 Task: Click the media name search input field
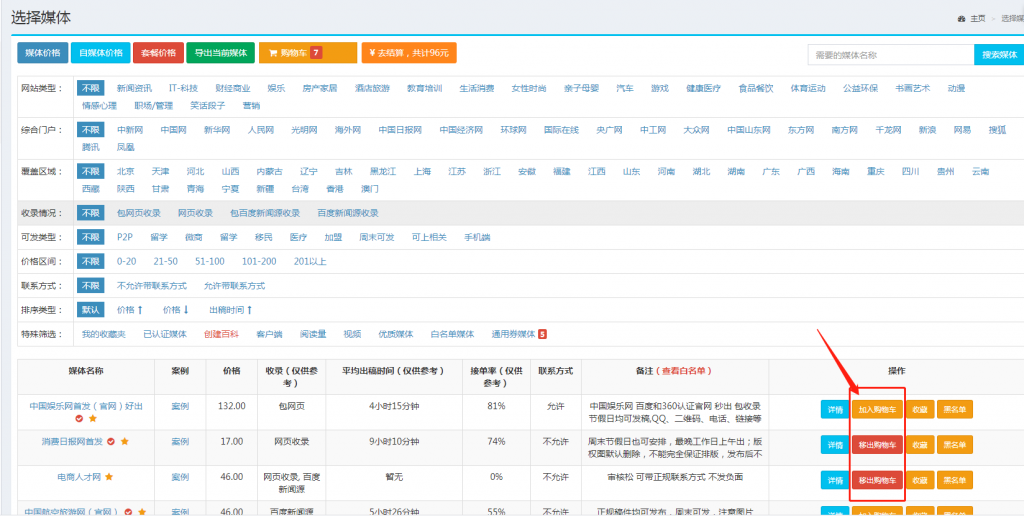tap(890, 55)
